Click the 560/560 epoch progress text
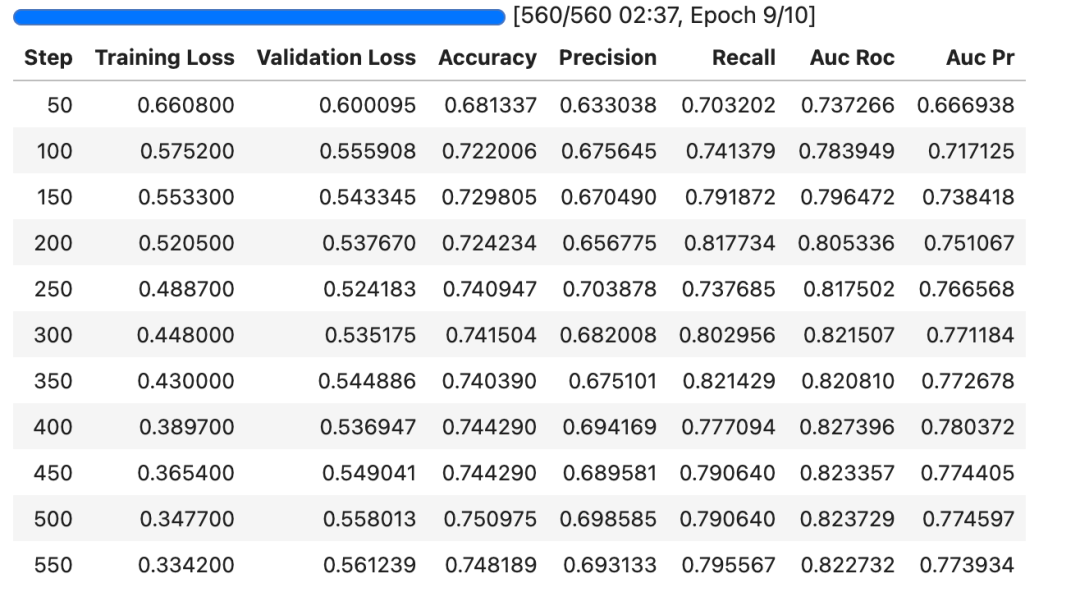Screen dimensions: 1080x606 tap(663, 17)
